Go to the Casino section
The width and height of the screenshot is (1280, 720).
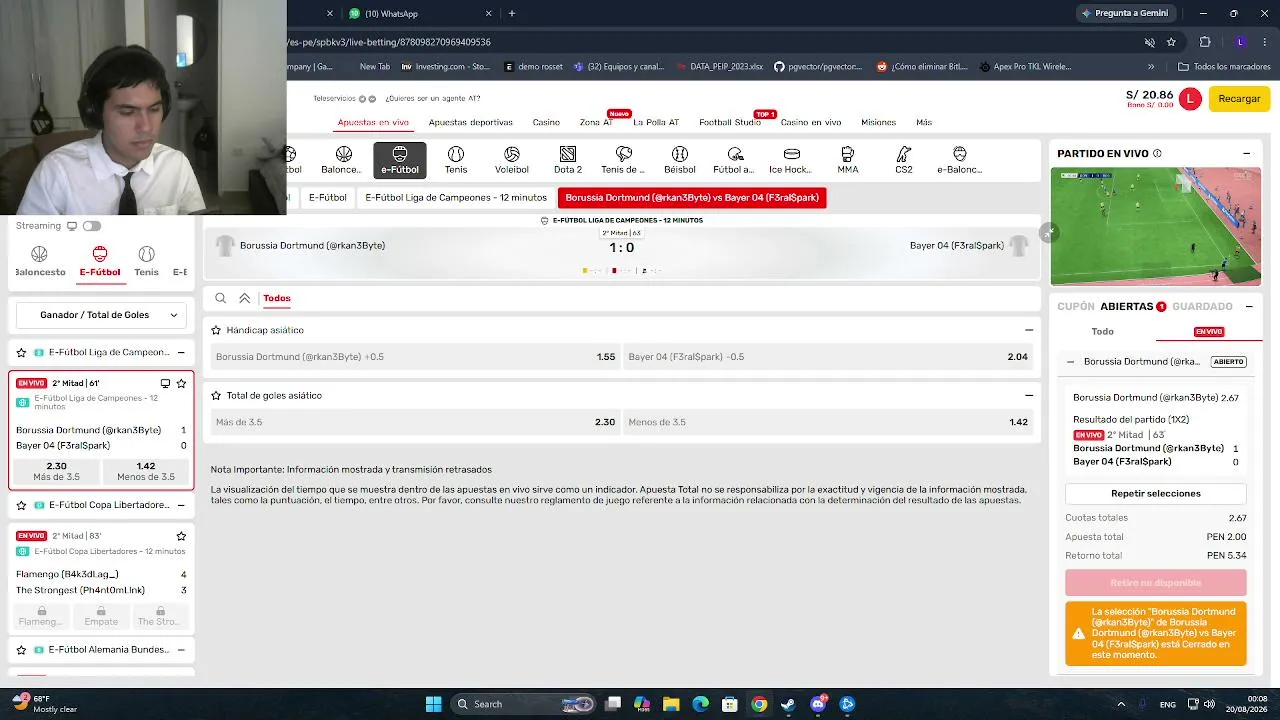tap(546, 122)
